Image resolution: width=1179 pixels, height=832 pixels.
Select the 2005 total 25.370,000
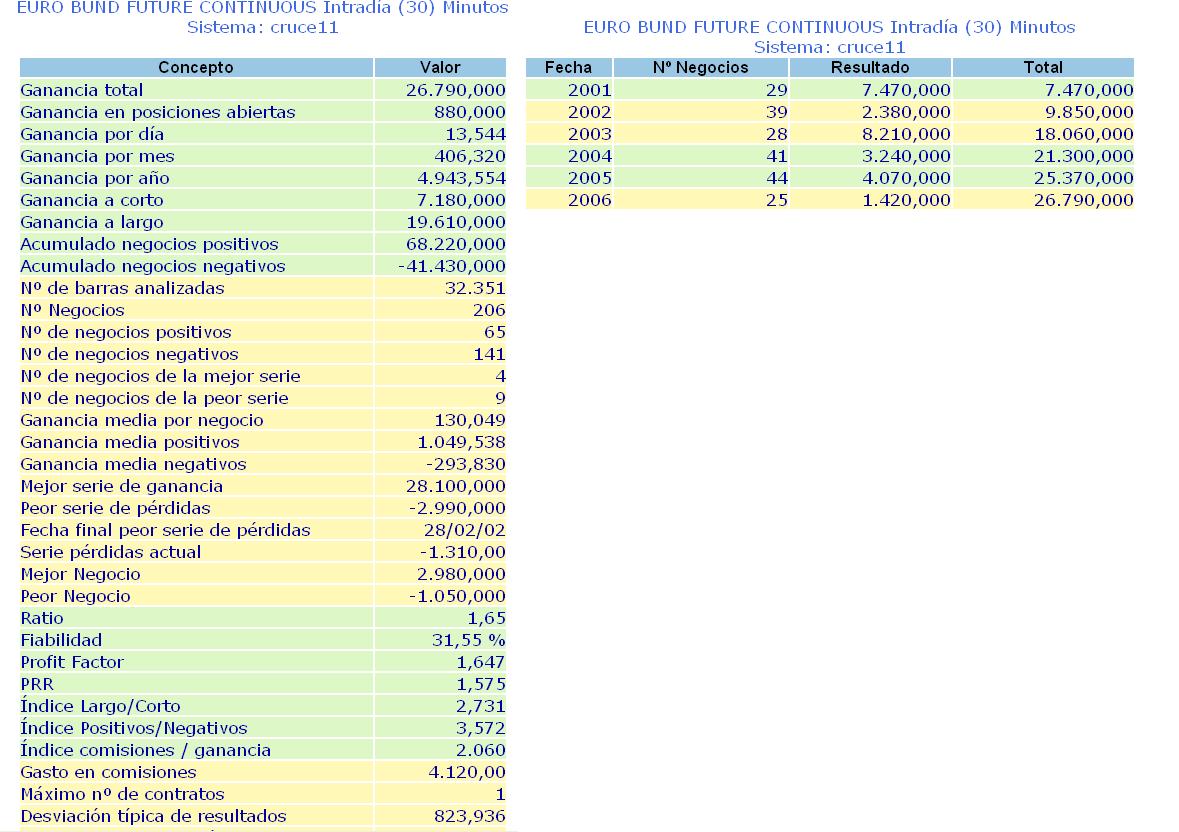(1084, 178)
